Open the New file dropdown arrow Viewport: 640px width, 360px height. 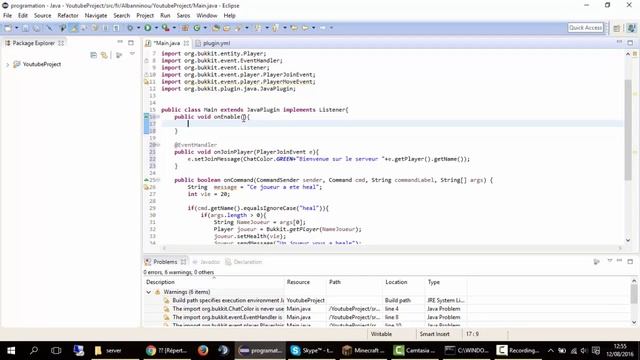16,28
